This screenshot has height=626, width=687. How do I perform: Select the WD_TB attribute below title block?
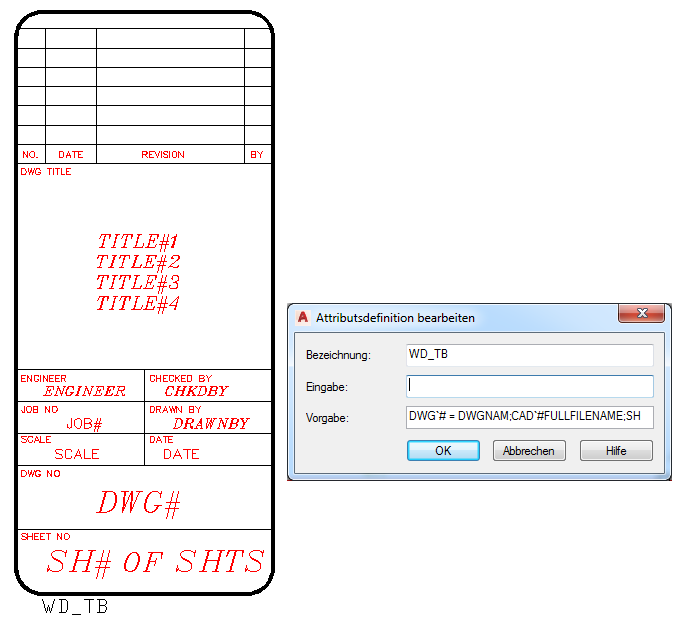(75, 607)
